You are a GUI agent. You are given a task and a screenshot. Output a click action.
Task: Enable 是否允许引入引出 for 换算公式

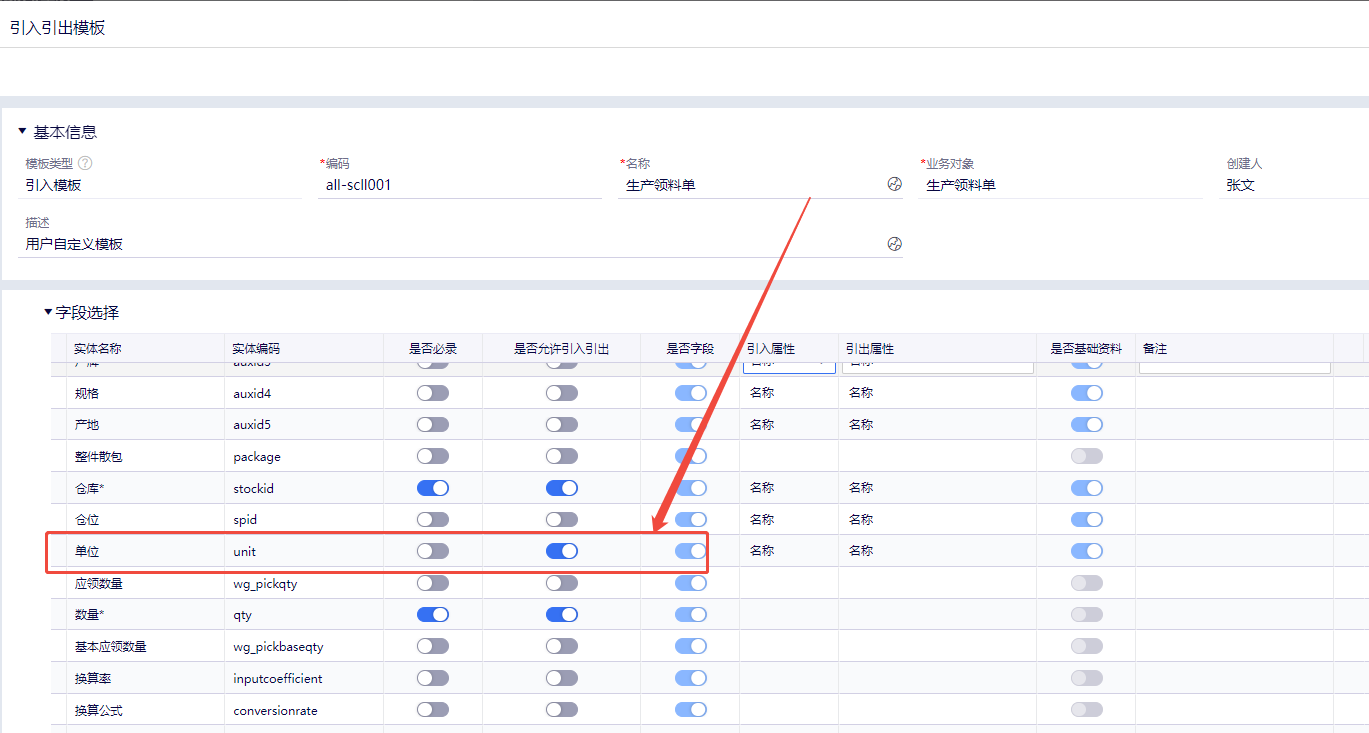coord(562,710)
